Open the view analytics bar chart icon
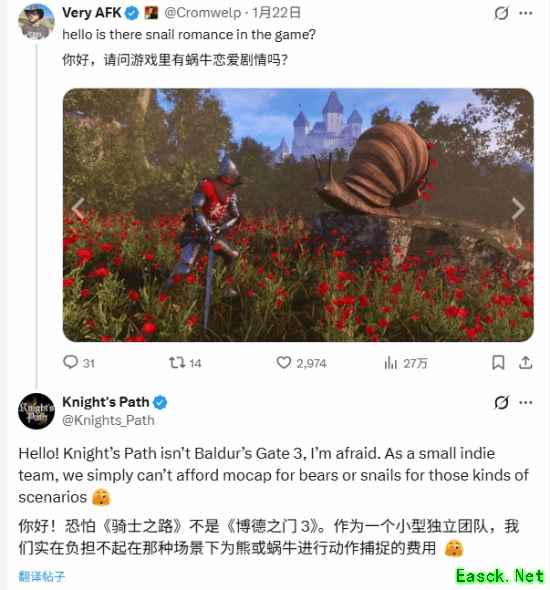This screenshot has height=590, width=550. coord(390,363)
